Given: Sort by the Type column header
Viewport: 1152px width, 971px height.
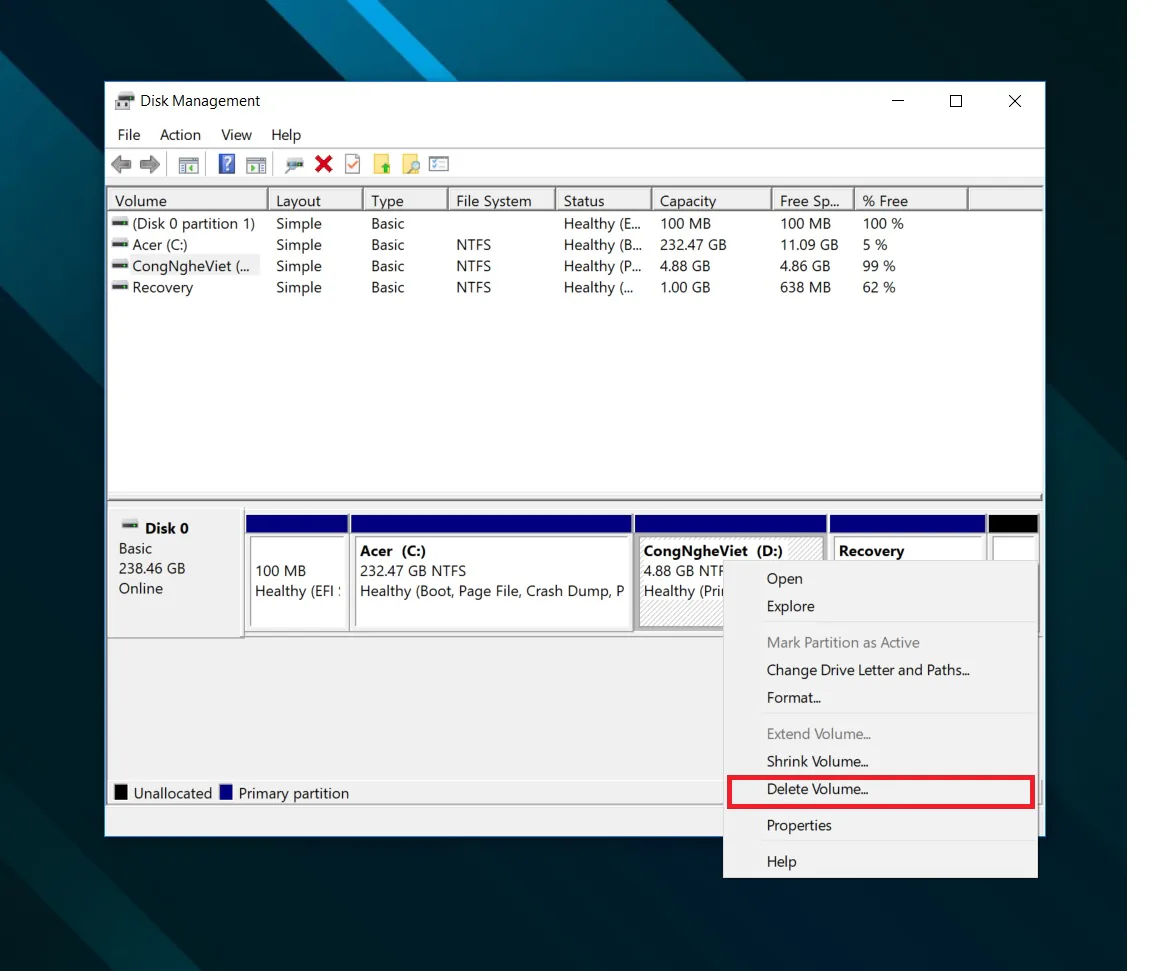Looking at the screenshot, I should (405, 201).
